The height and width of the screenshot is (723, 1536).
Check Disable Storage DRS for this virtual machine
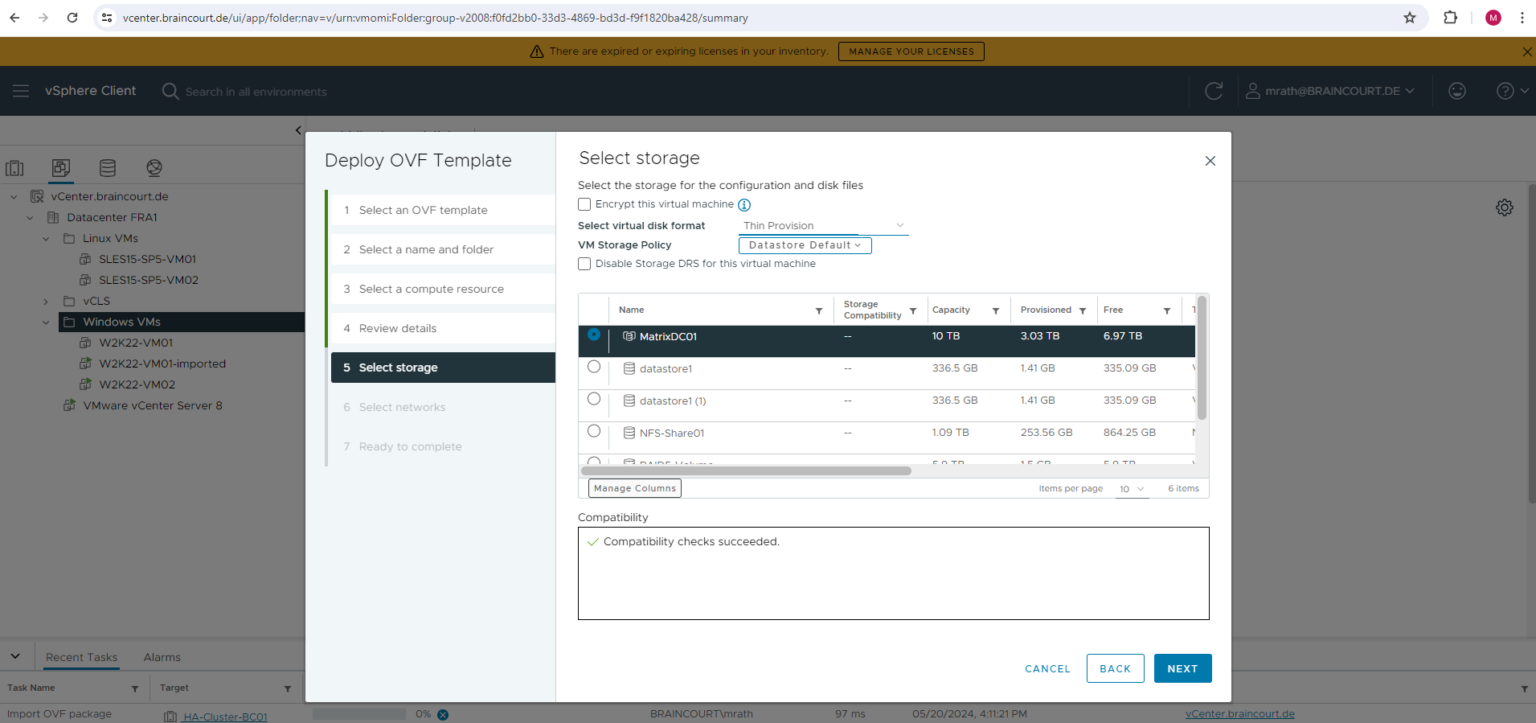(x=584, y=263)
